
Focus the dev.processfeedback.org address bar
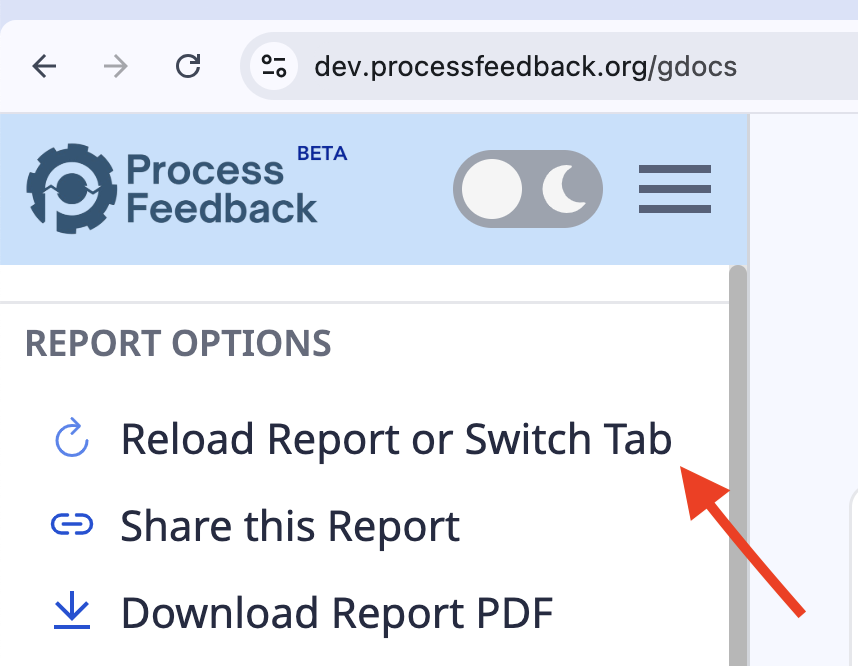525,67
